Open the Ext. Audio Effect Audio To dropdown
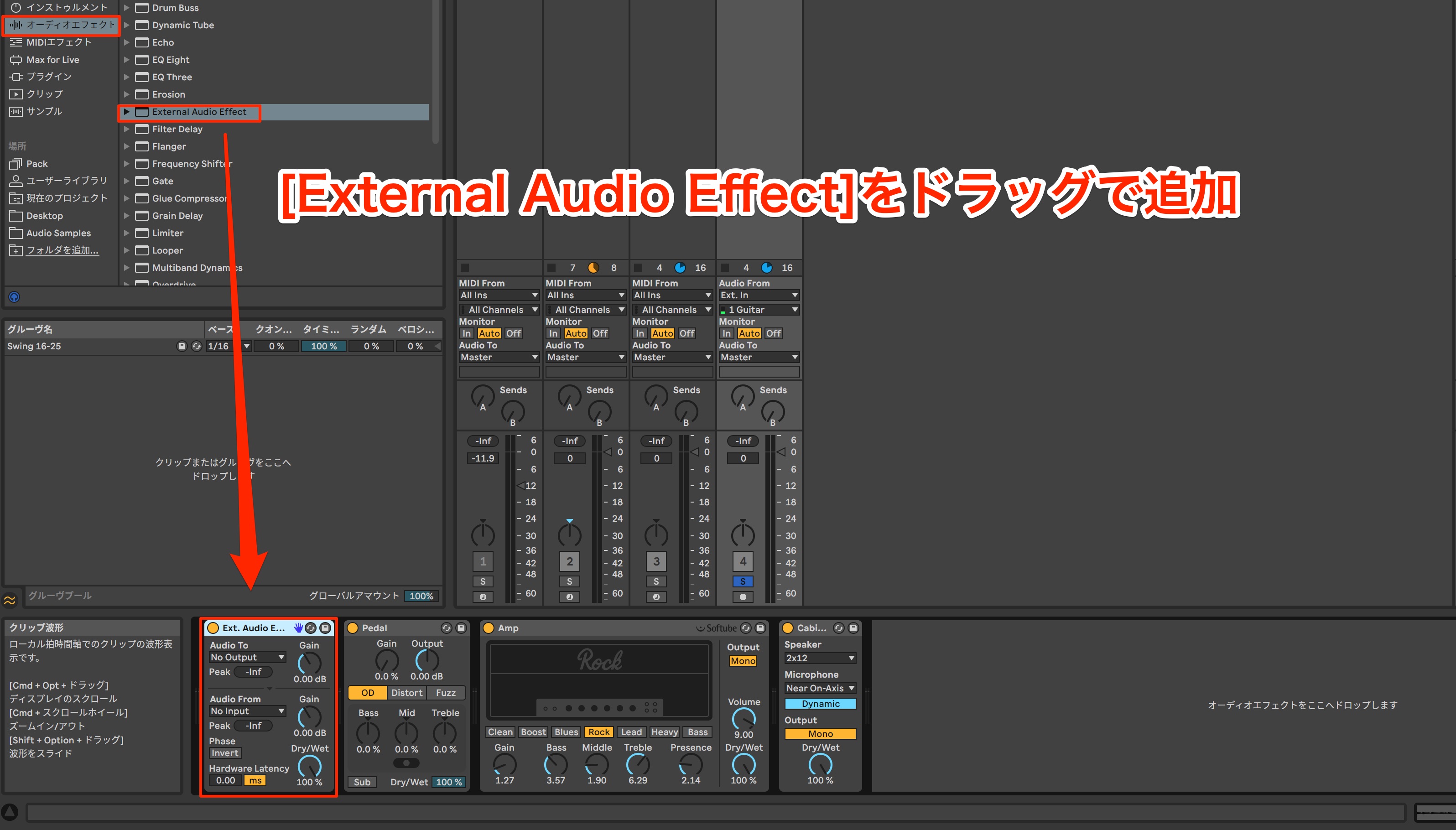 (x=247, y=657)
